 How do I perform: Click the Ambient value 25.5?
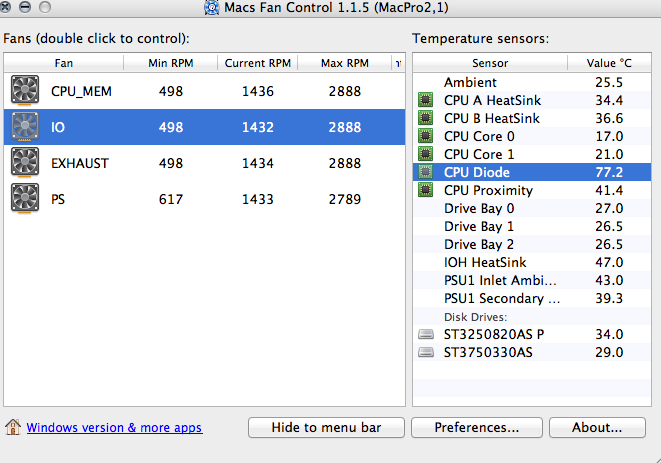click(x=609, y=82)
